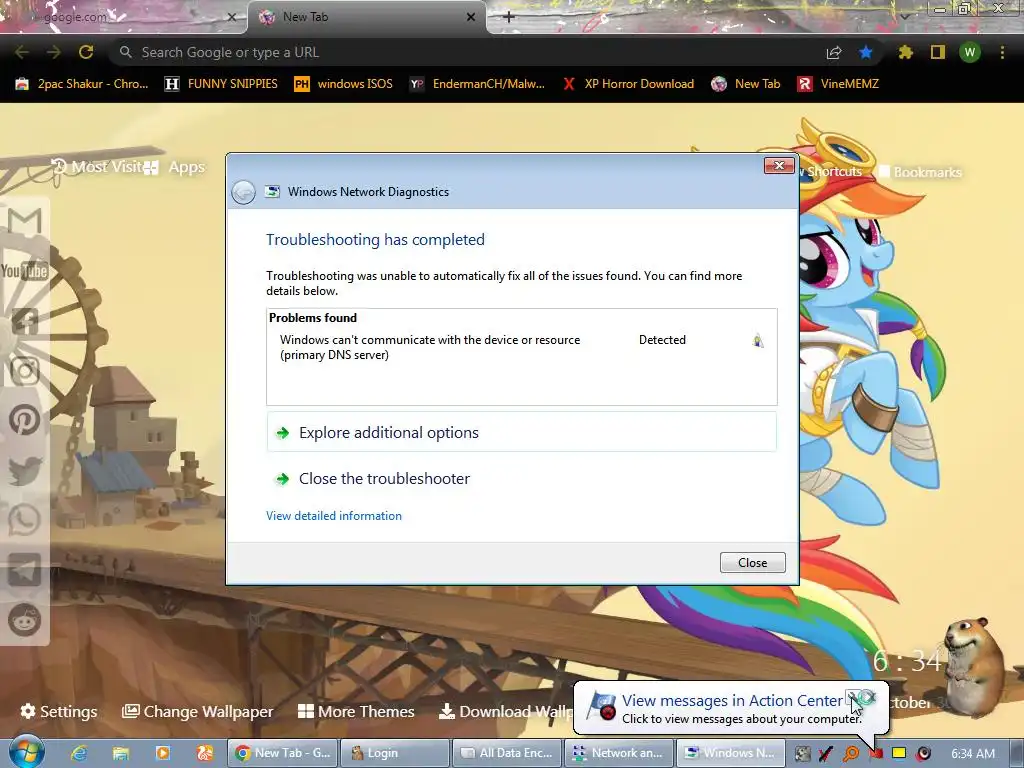Switch to All Data Enc... taskbar window

507,753
